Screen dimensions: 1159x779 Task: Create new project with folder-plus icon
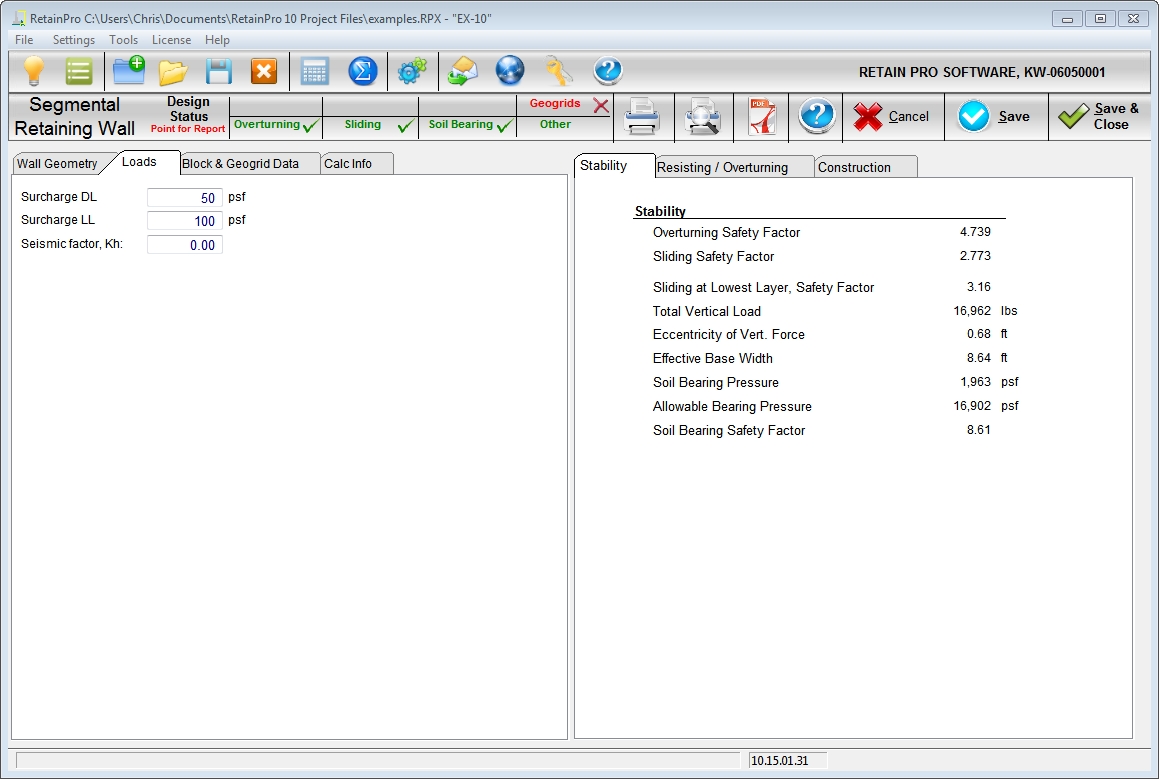(128, 72)
